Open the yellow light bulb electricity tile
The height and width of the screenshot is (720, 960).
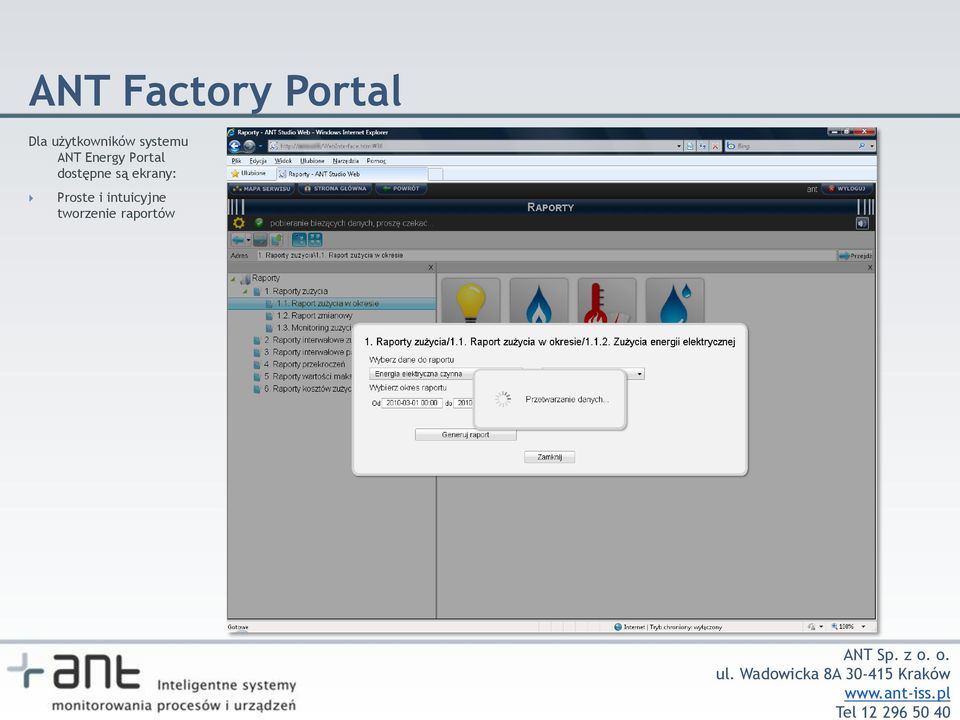[470, 301]
